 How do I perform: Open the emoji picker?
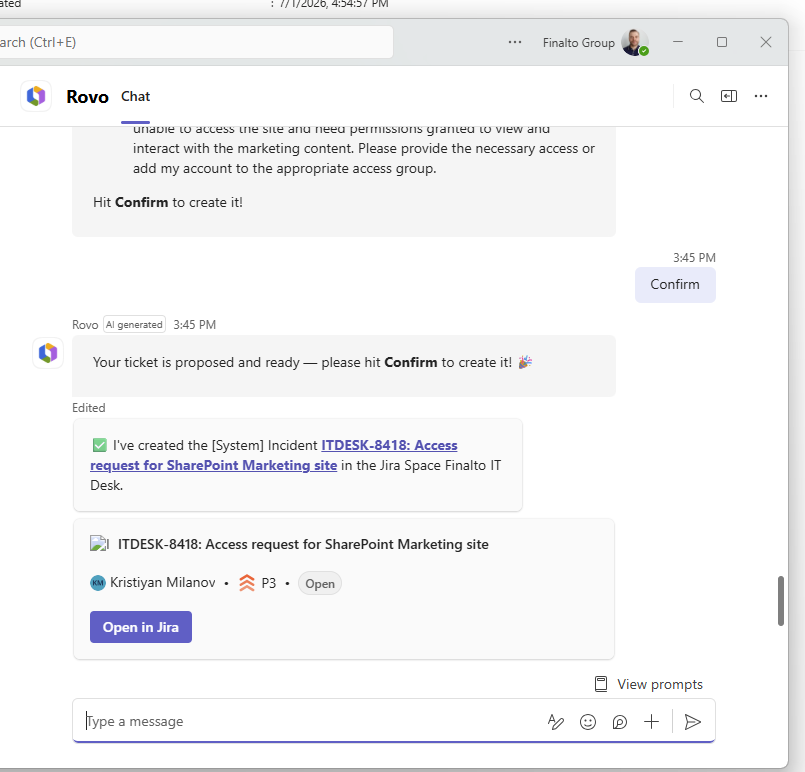pos(588,722)
